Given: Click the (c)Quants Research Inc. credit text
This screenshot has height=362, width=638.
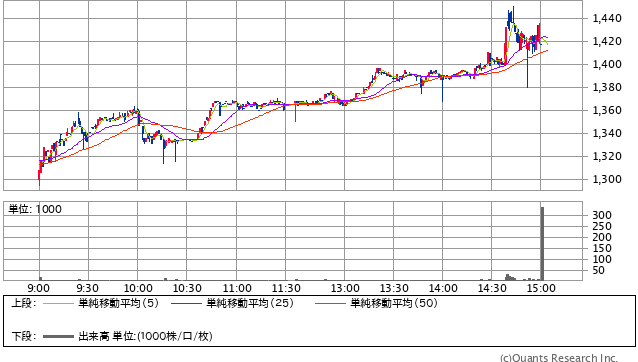Looking at the screenshot, I should [559, 358].
